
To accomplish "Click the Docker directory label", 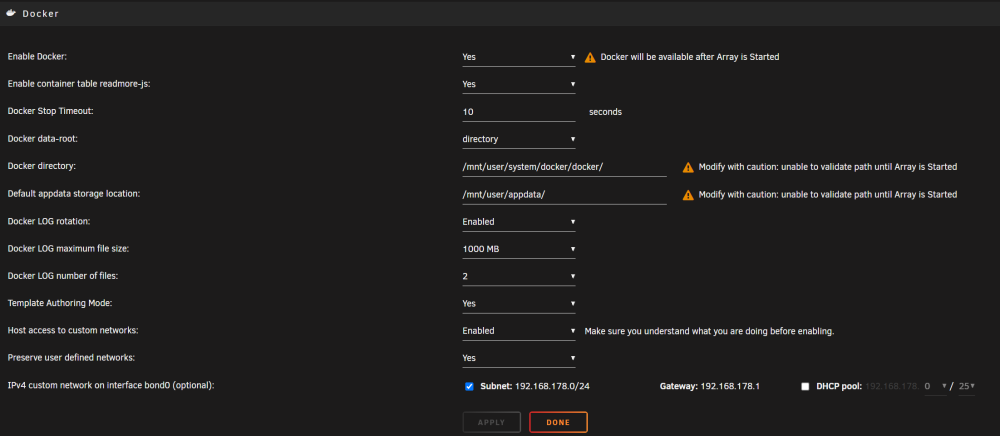I will point(41,166).
